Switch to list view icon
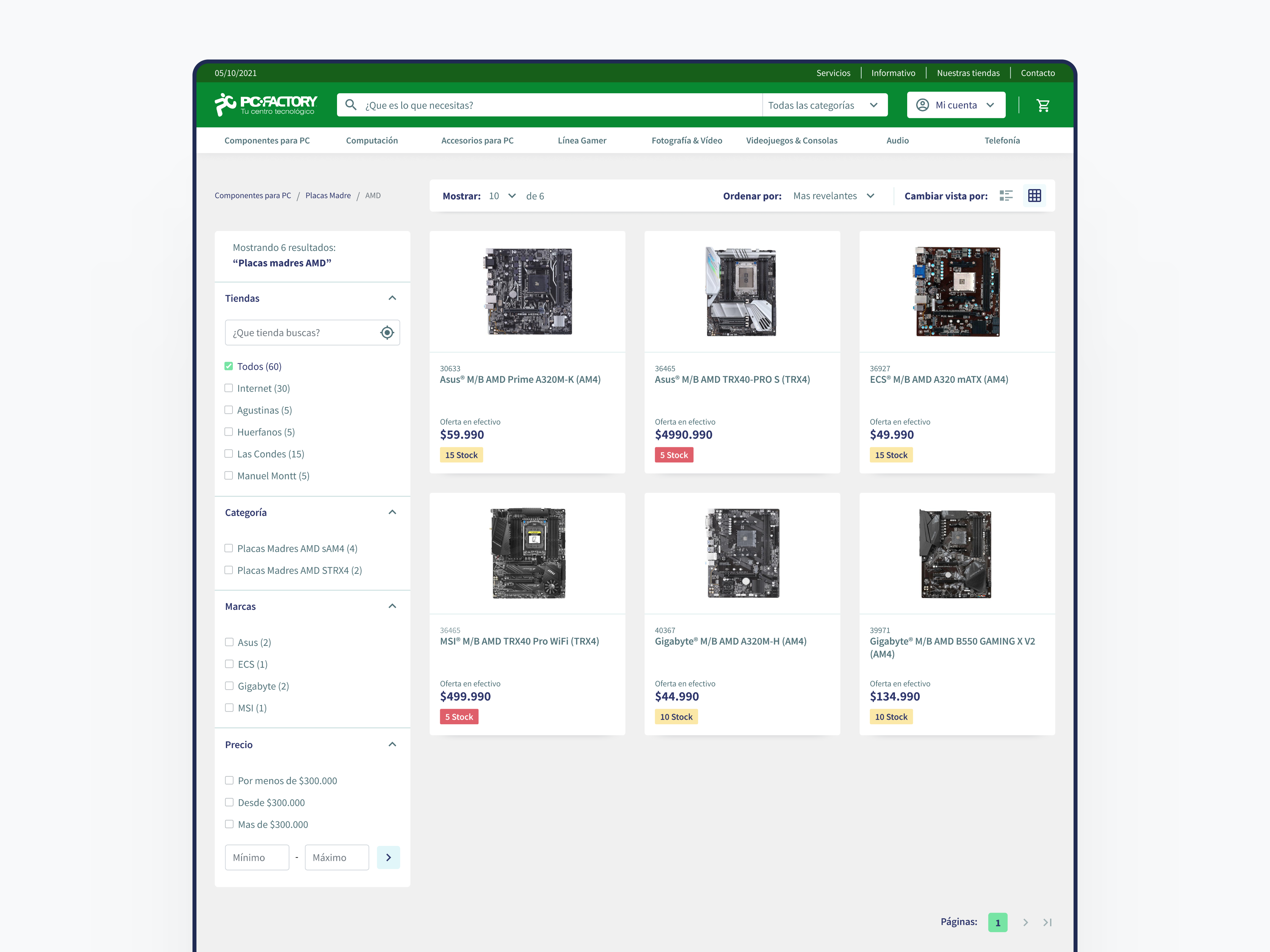The width and height of the screenshot is (1270, 952). tap(1006, 196)
